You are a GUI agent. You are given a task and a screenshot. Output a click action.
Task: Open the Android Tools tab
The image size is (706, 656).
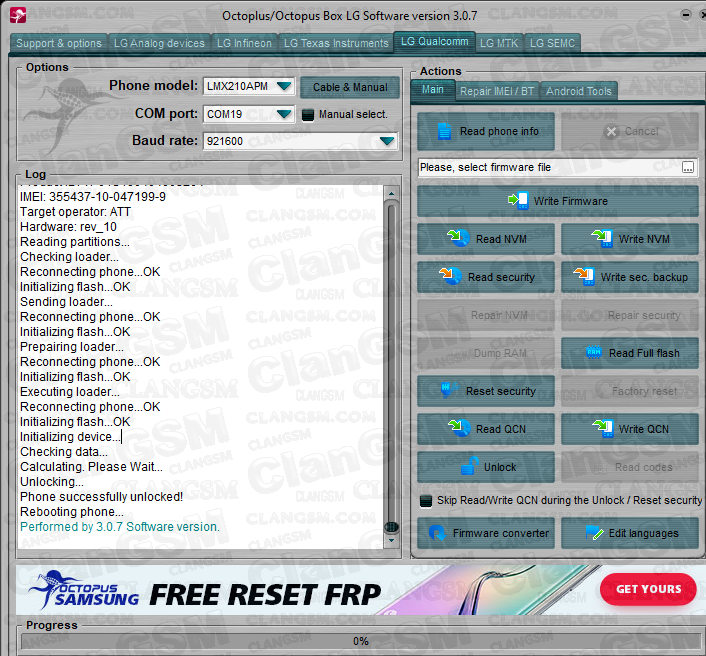(x=579, y=91)
